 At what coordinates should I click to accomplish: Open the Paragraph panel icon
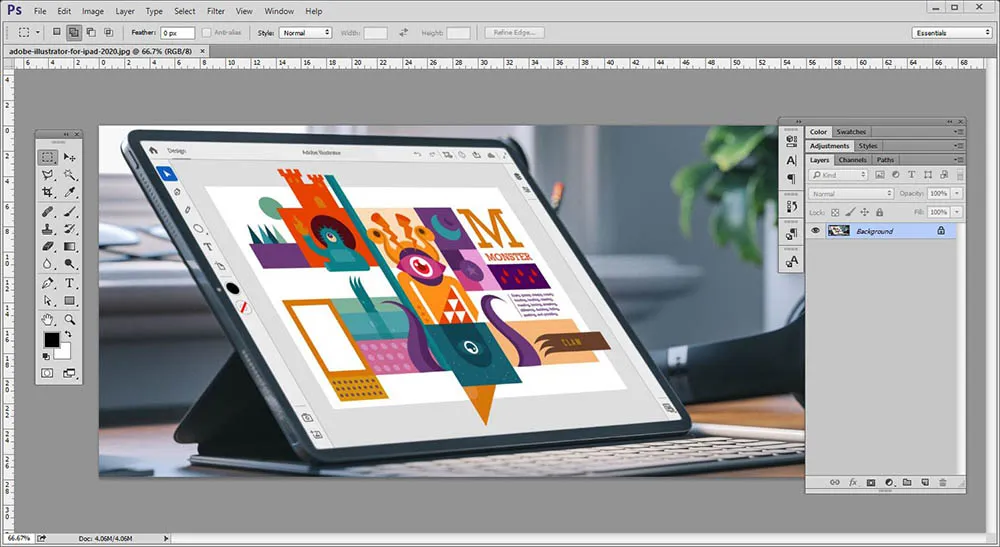point(791,179)
